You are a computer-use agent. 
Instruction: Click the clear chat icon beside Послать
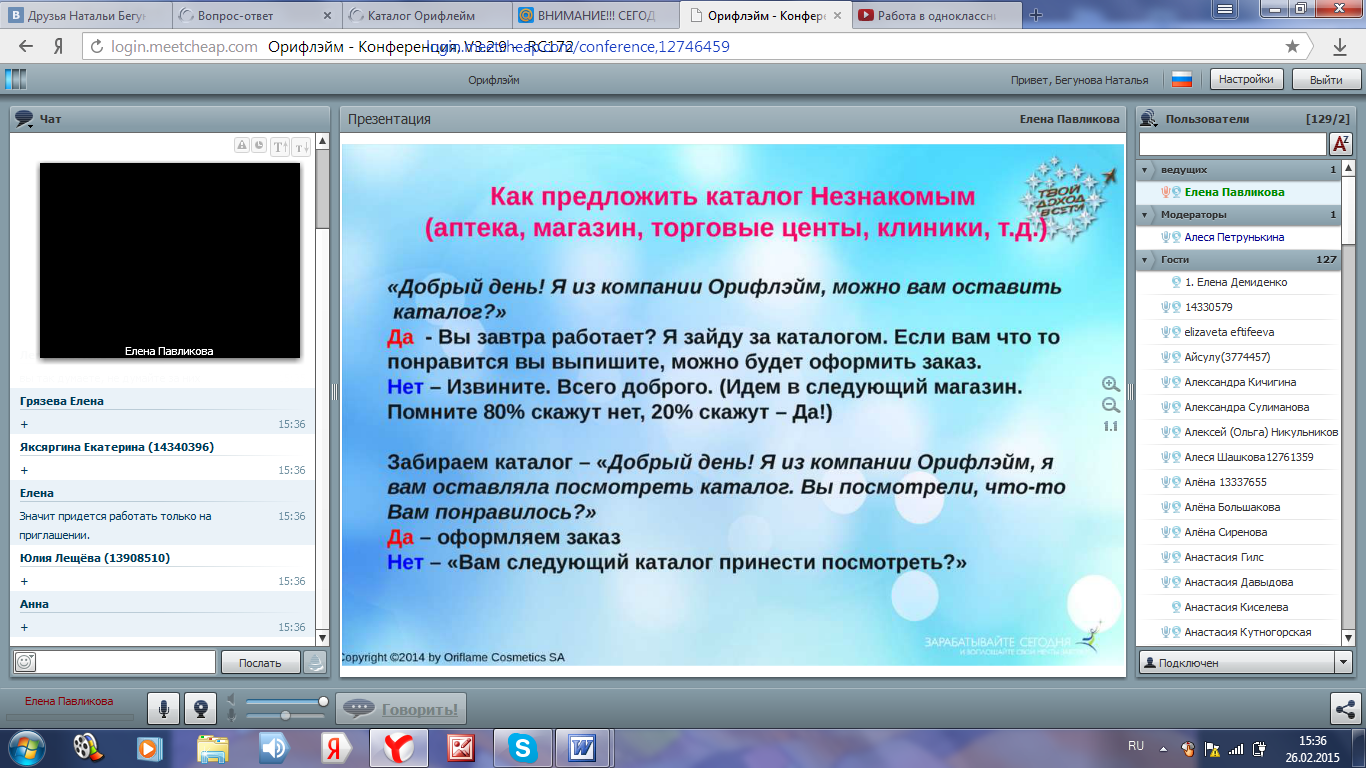click(x=316, y=662)
